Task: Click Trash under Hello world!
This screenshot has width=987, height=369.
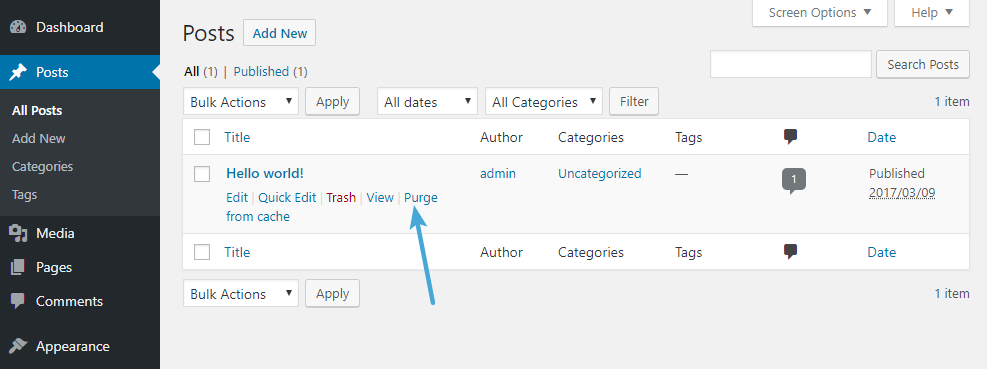Action: coord(341,198)
